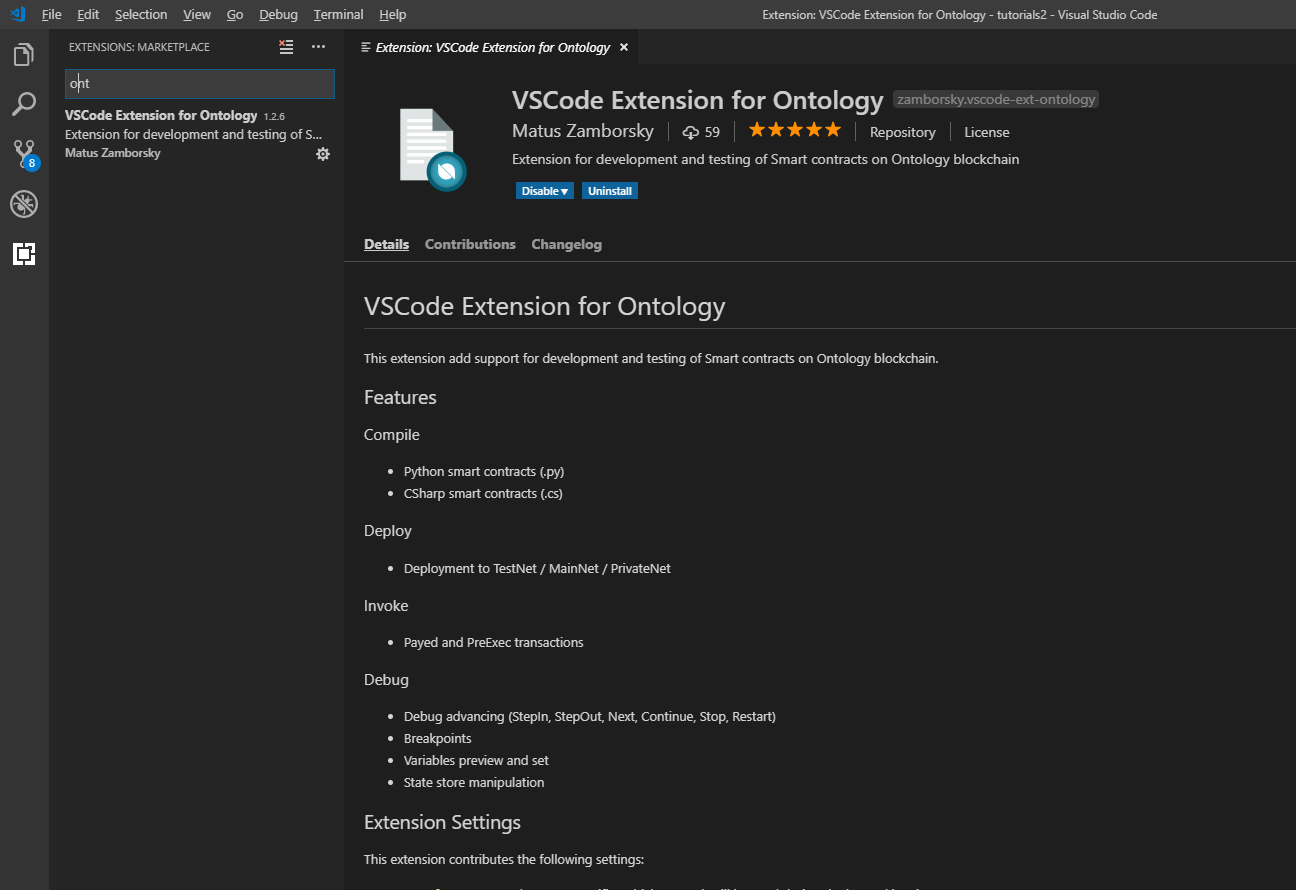Select the Extension: VSCode Extension for Ontology editor tab
Viewport: 1296px width, 890px height.
tap(491, 47)
